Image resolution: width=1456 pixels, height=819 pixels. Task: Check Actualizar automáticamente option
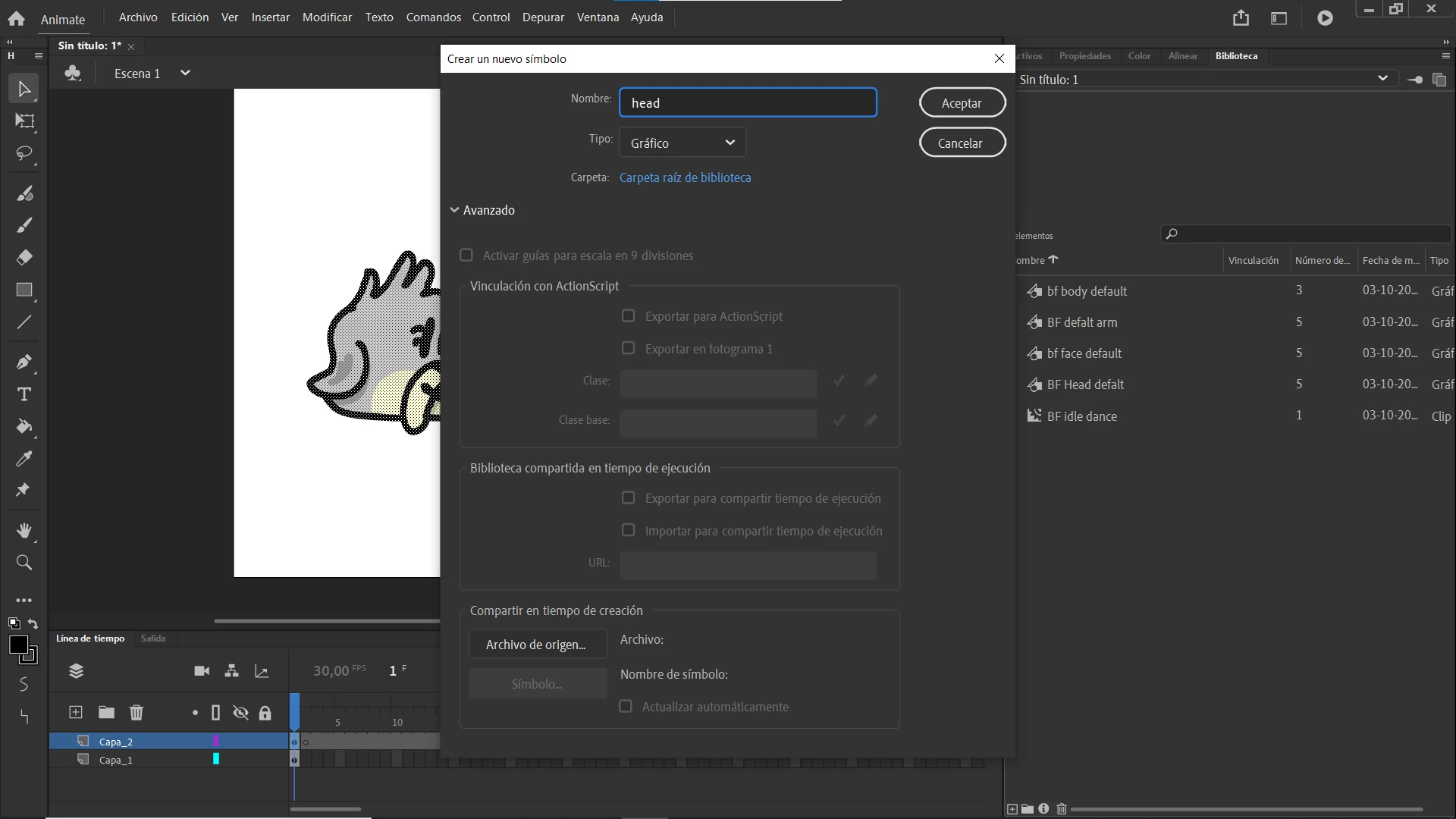coord(626,707)
